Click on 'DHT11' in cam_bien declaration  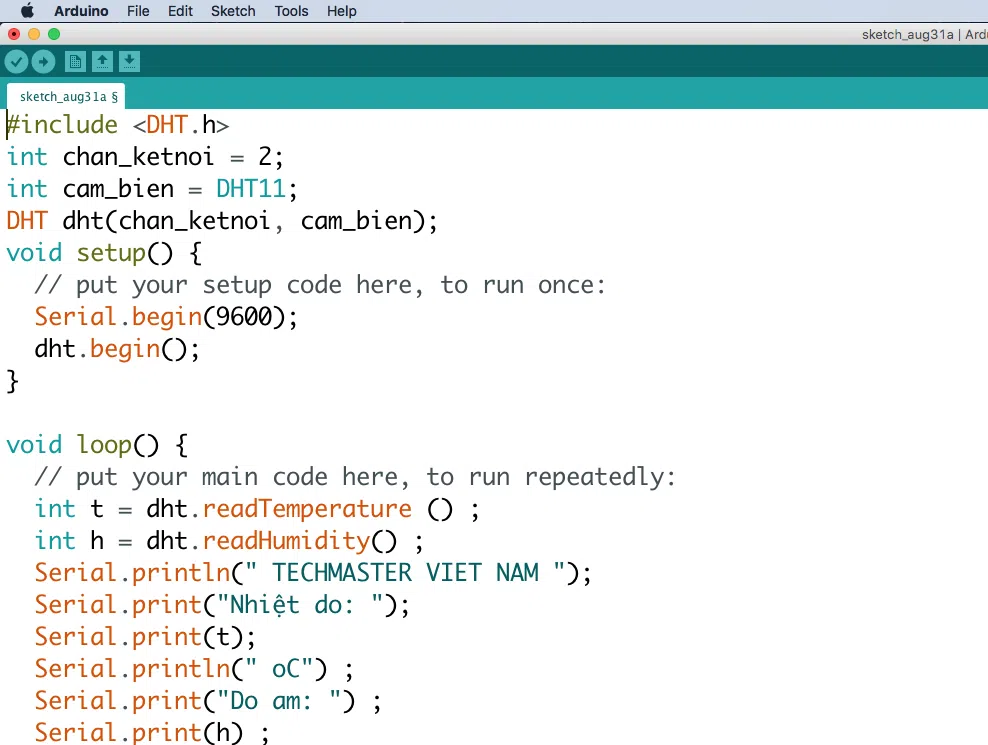[251, 188]
